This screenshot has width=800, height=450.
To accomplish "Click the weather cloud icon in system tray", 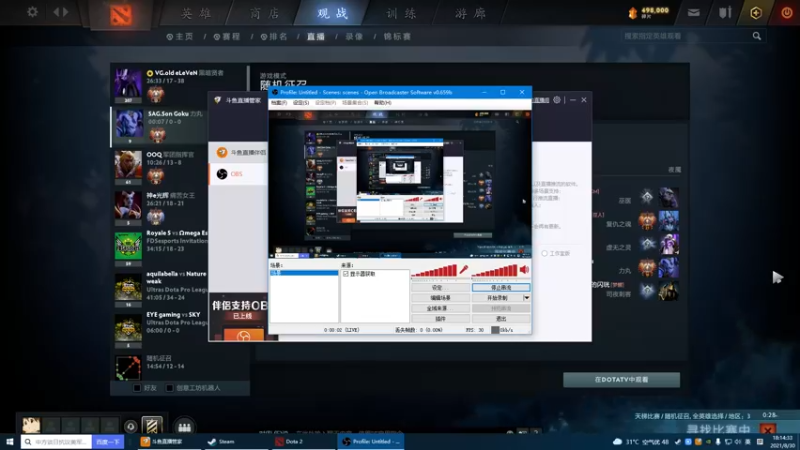I will (617, 442).
